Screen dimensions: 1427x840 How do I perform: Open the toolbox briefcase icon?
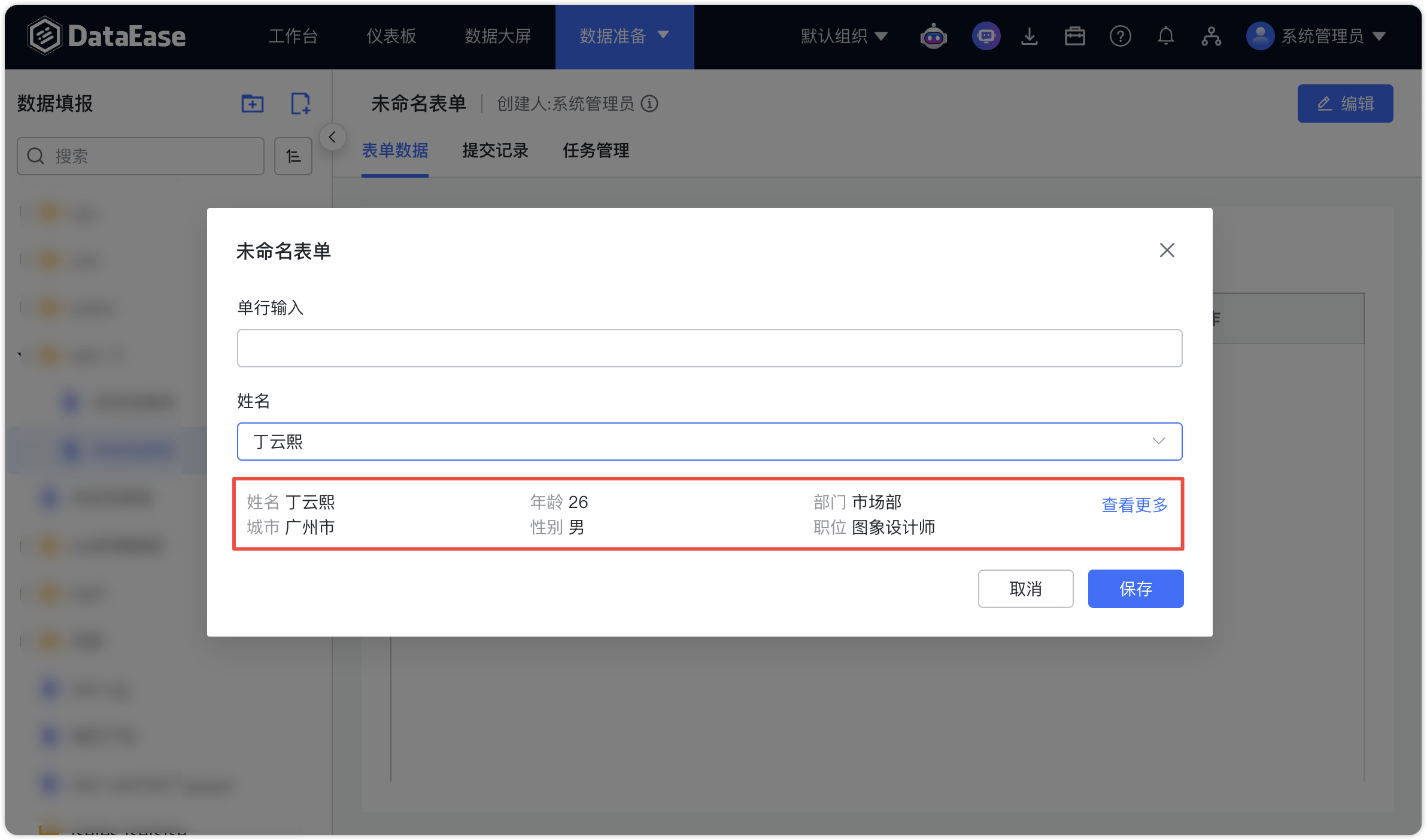click(x=1075, y=36)
